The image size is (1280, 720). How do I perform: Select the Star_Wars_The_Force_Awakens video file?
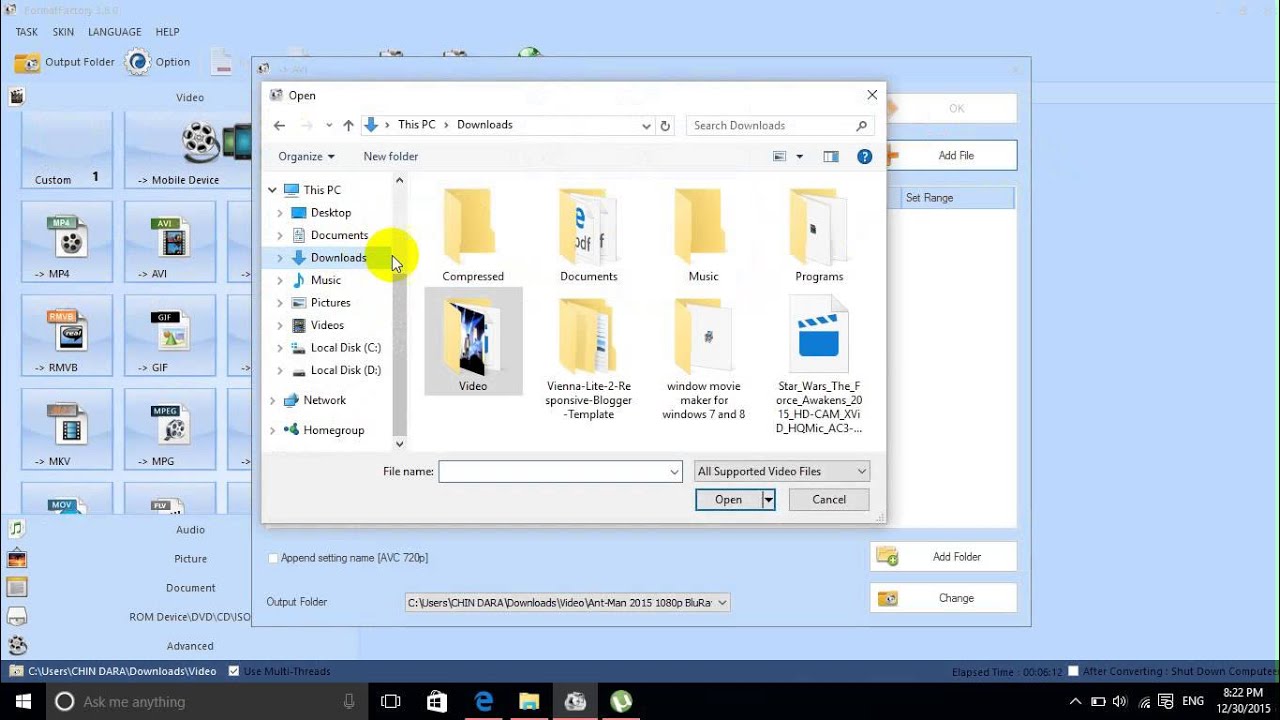(x=819, y=365)
